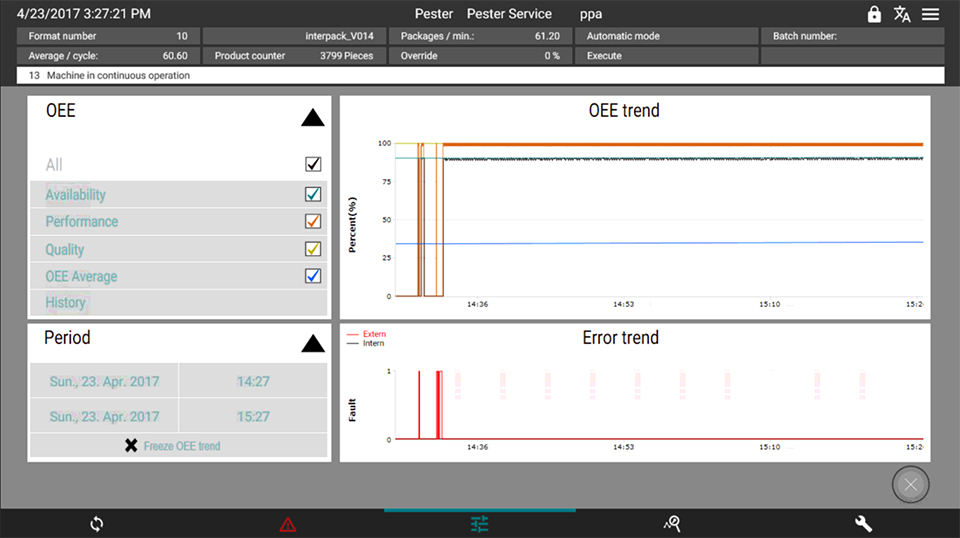Viewport: 960px width, 538px height.
Task: Click the lock icon in top bar
Action: (874, 14)
